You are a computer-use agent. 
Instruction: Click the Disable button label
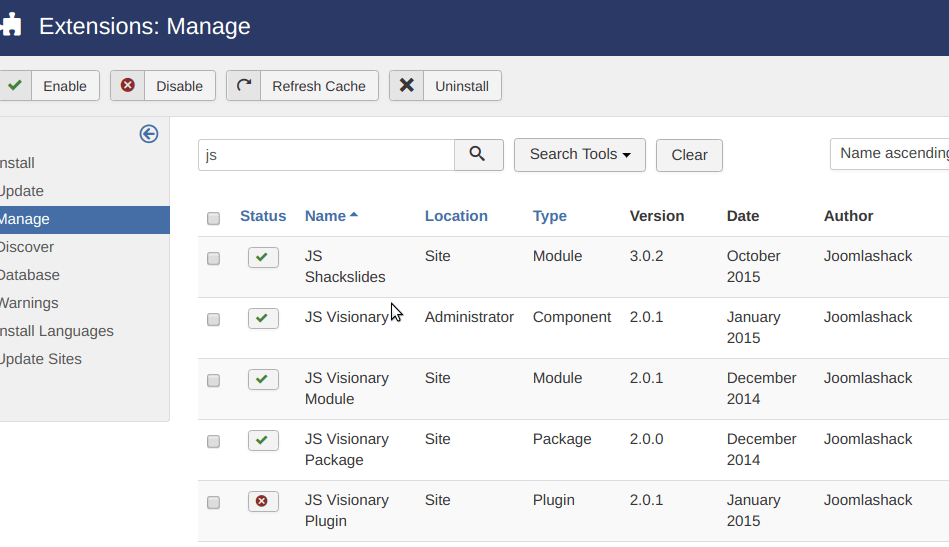179,86
